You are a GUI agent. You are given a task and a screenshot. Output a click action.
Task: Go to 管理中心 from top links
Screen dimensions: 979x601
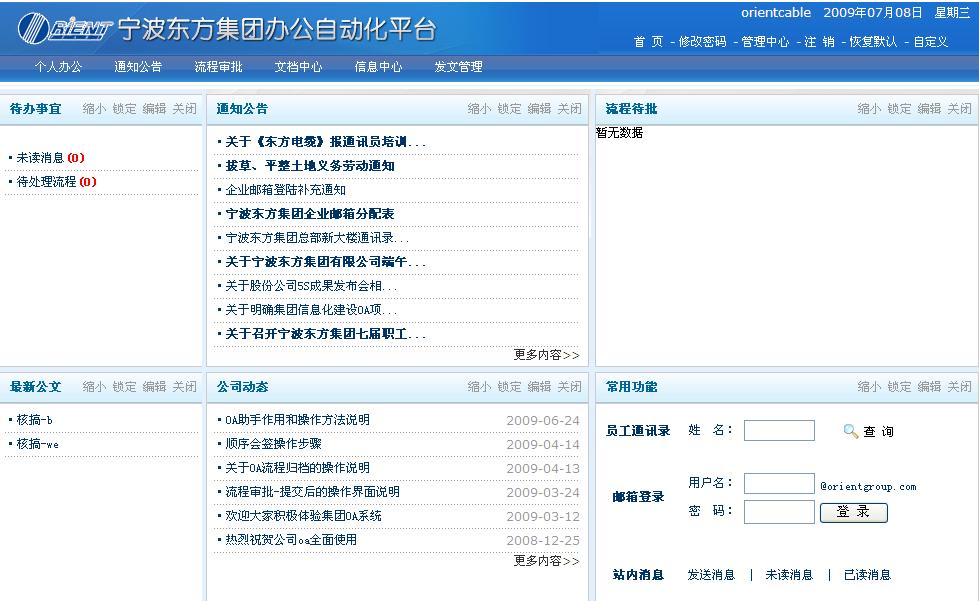click(x=765, y=42)
